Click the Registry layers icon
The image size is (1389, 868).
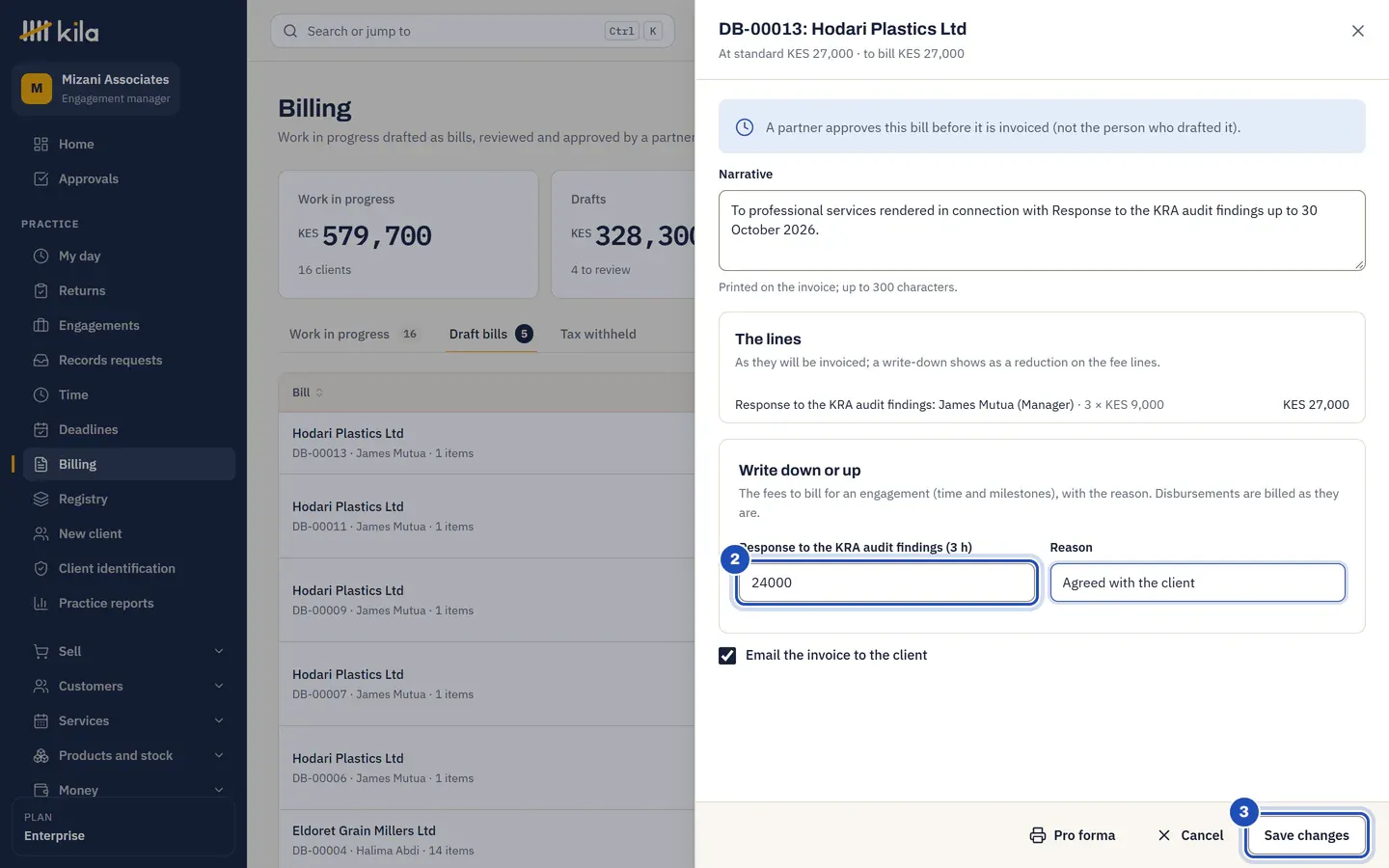coord(41,499)
